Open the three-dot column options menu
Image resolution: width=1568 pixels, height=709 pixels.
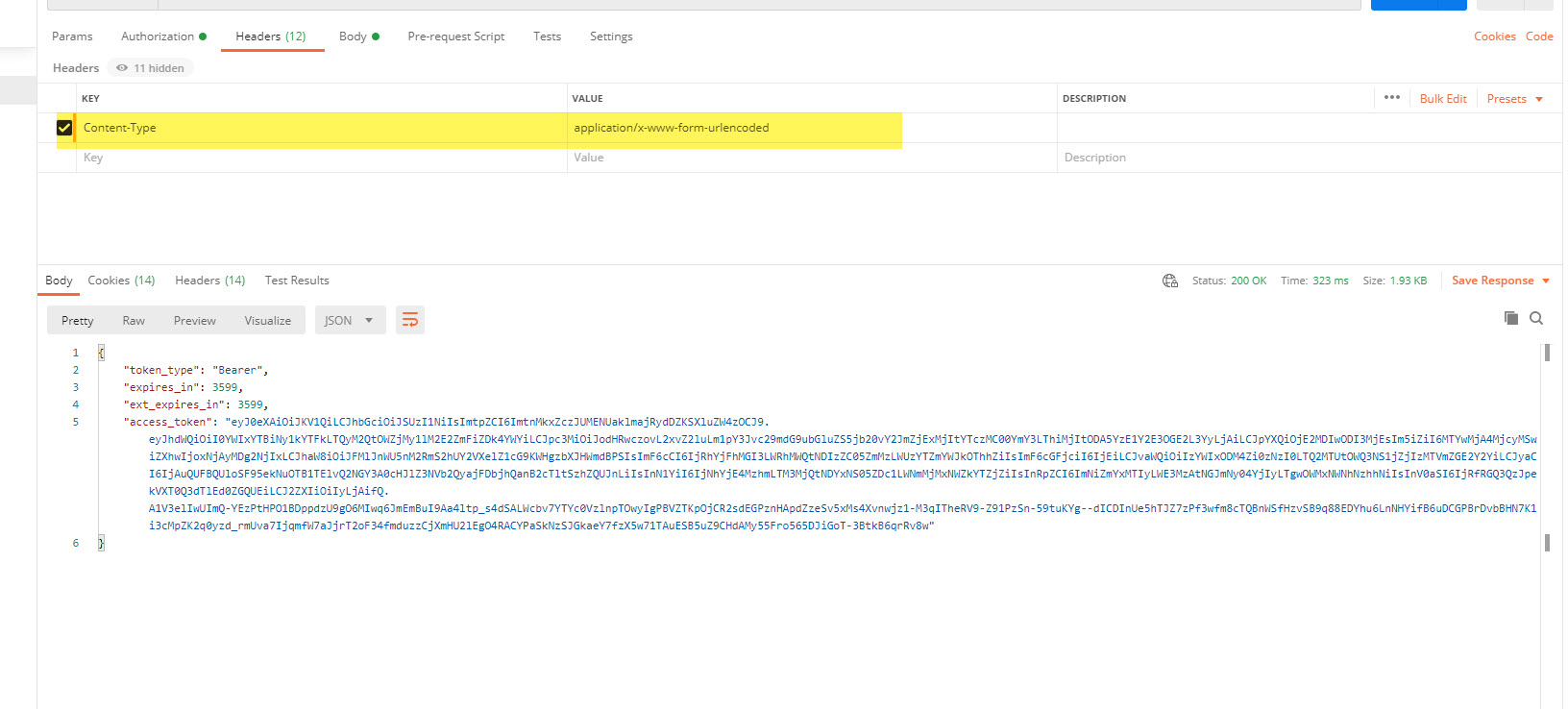pos(1391,98)
